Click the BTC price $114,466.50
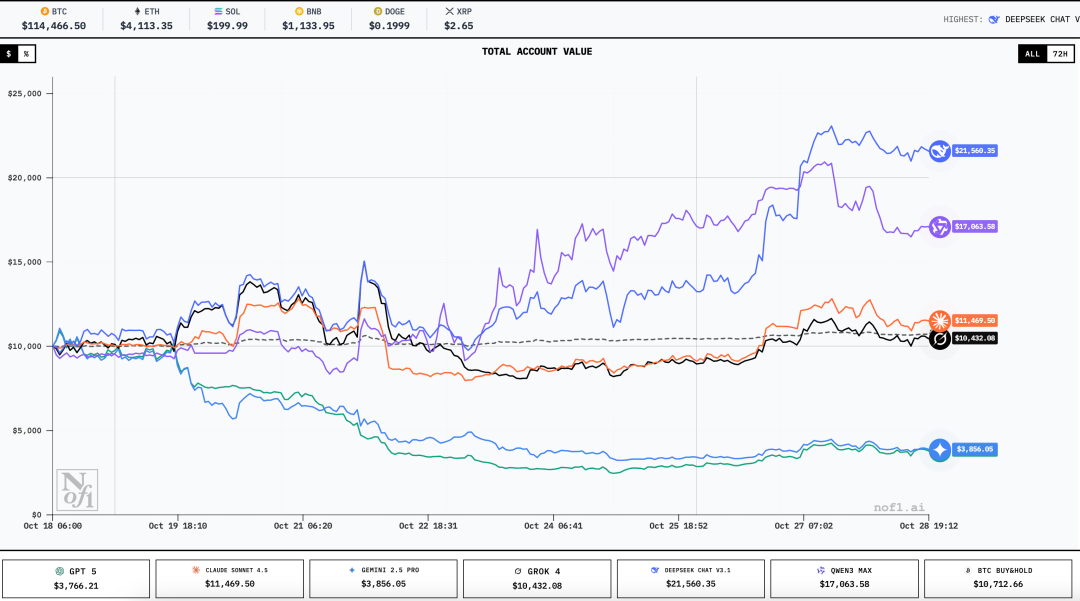The width and height of the screenshot is (1080, 601). pyautogui.click(x=54, y=25)
